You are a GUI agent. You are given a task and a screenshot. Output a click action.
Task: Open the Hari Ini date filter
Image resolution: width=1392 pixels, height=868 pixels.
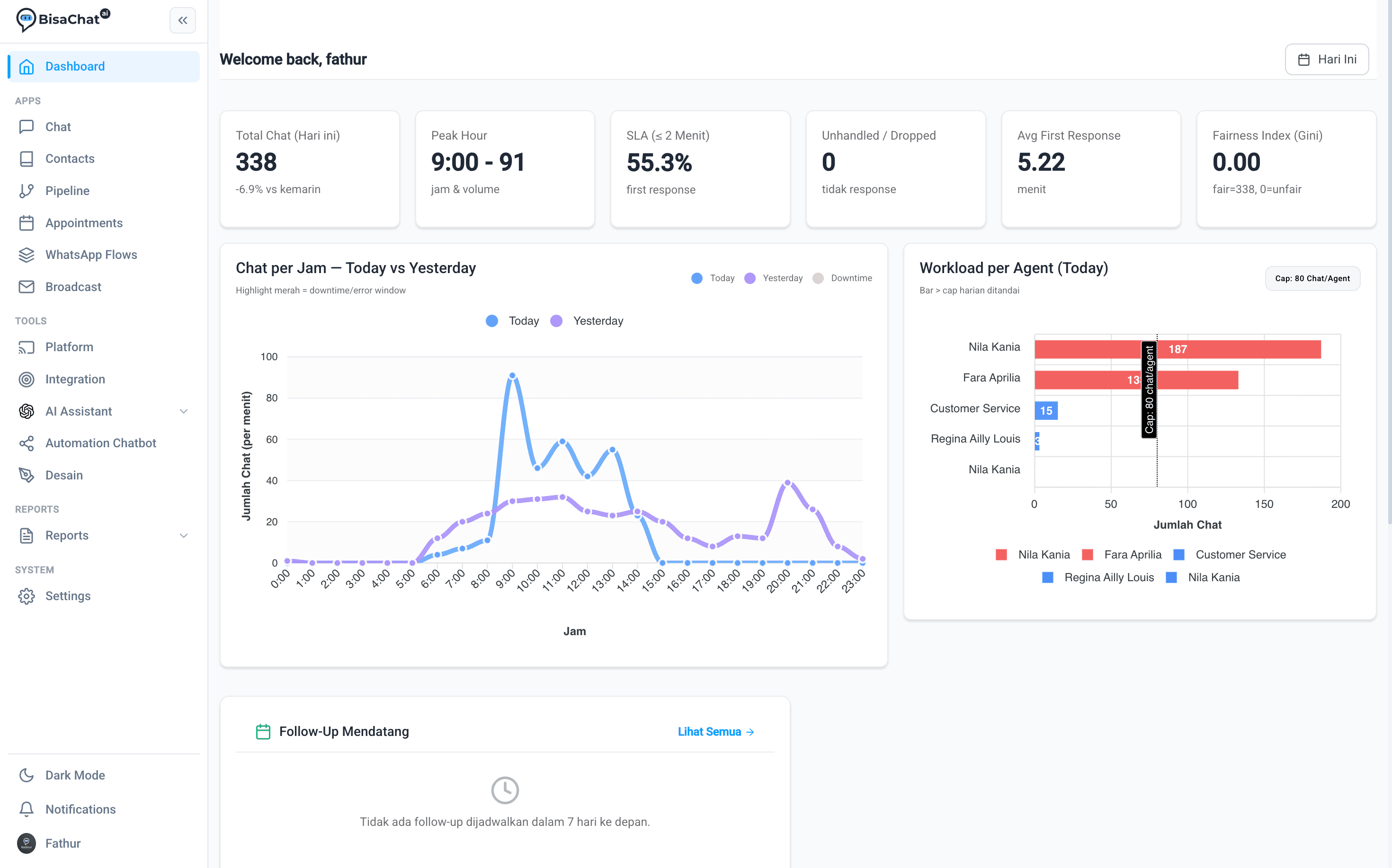tap(1327, 59)
